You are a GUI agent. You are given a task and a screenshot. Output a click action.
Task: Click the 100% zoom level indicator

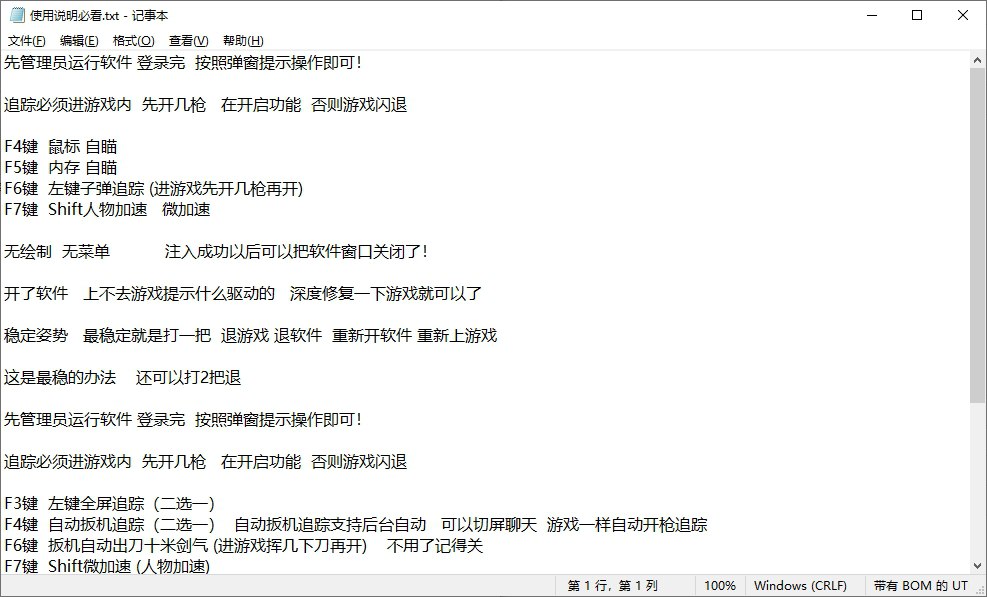(721, 585)
